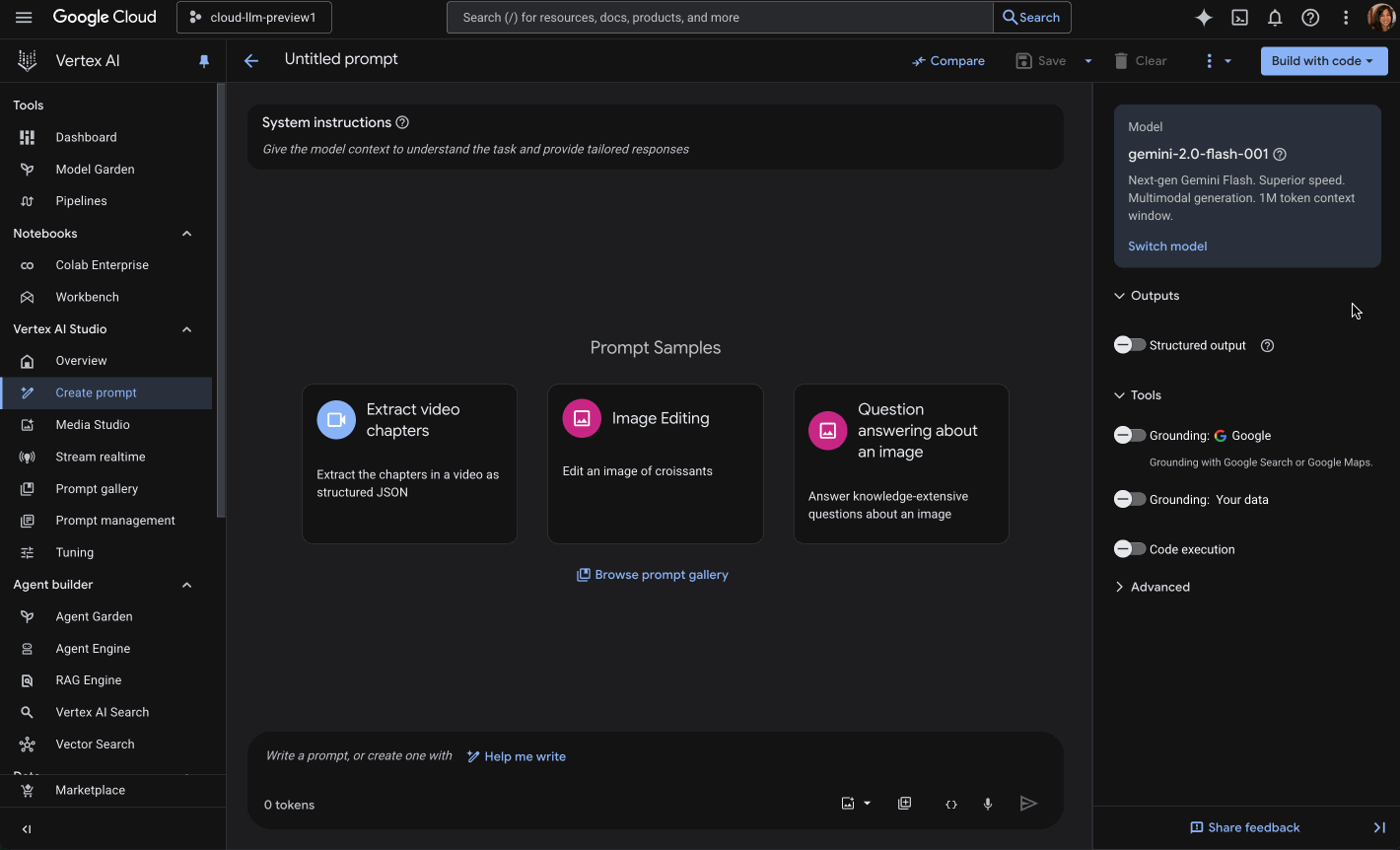Click the add prompt example icon
Image resolution: width=1400 pixels, height=850 pixels.
904,804
